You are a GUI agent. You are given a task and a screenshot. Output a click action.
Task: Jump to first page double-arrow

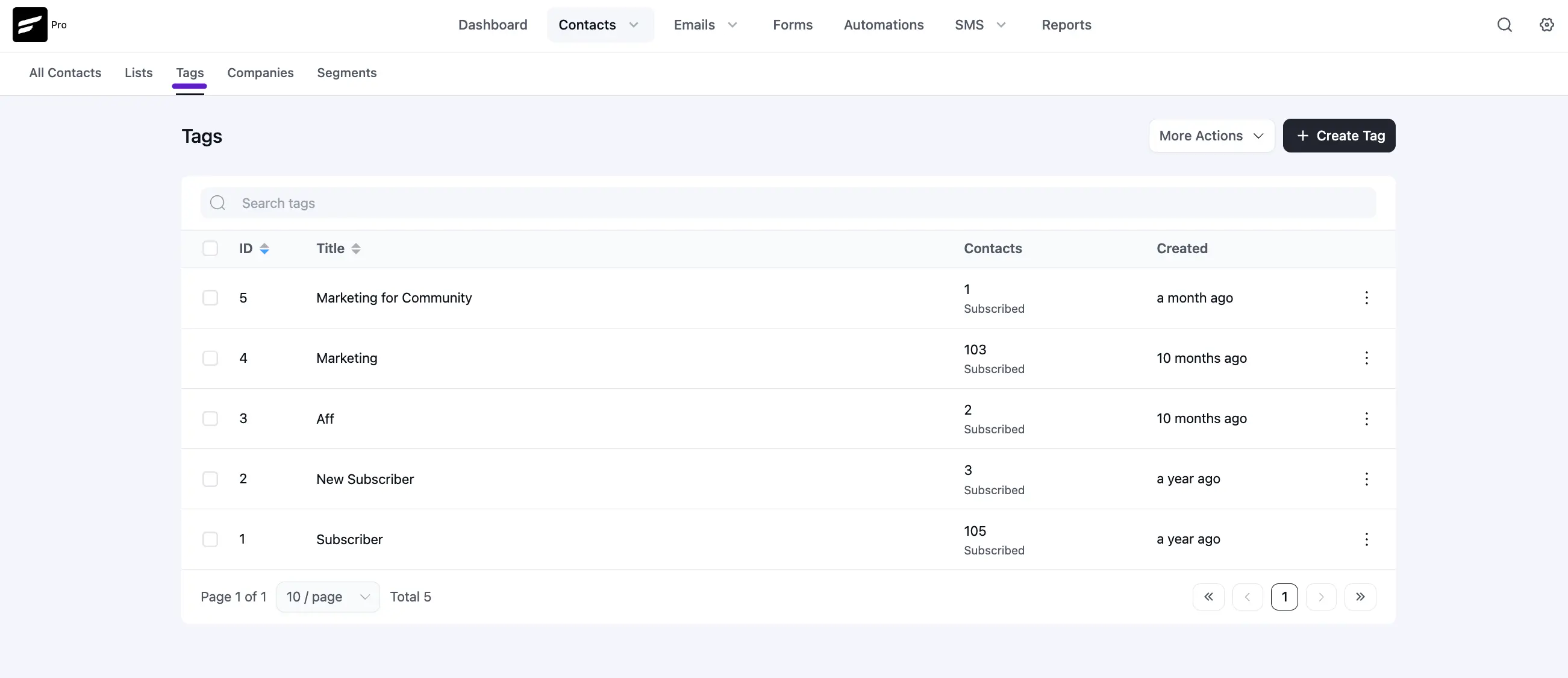click(1208, 597)
